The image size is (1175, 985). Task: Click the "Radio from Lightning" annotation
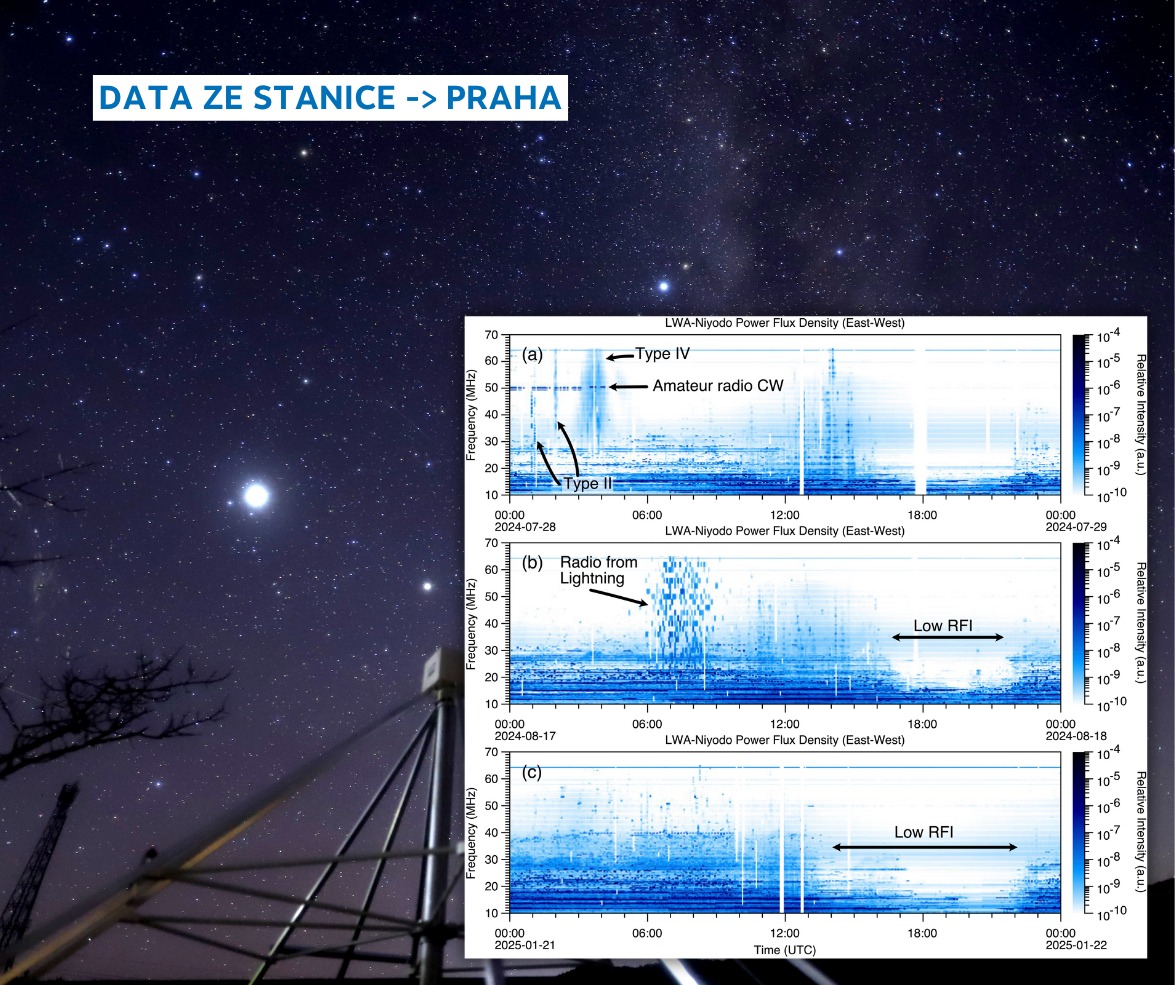[598, 570]
